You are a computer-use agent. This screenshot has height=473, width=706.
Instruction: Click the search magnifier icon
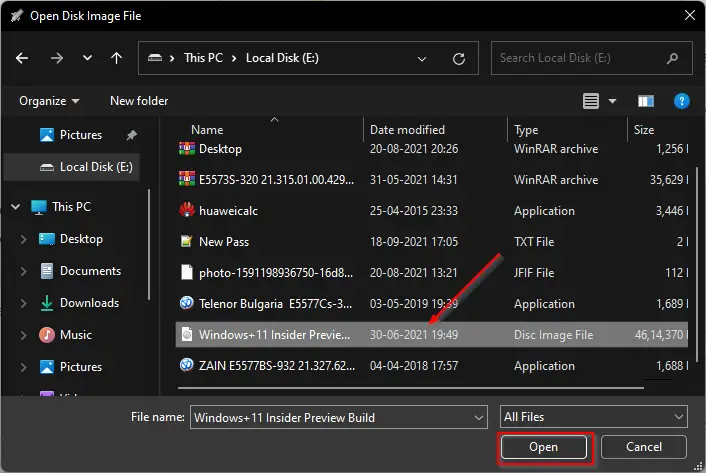click(673, 58)
